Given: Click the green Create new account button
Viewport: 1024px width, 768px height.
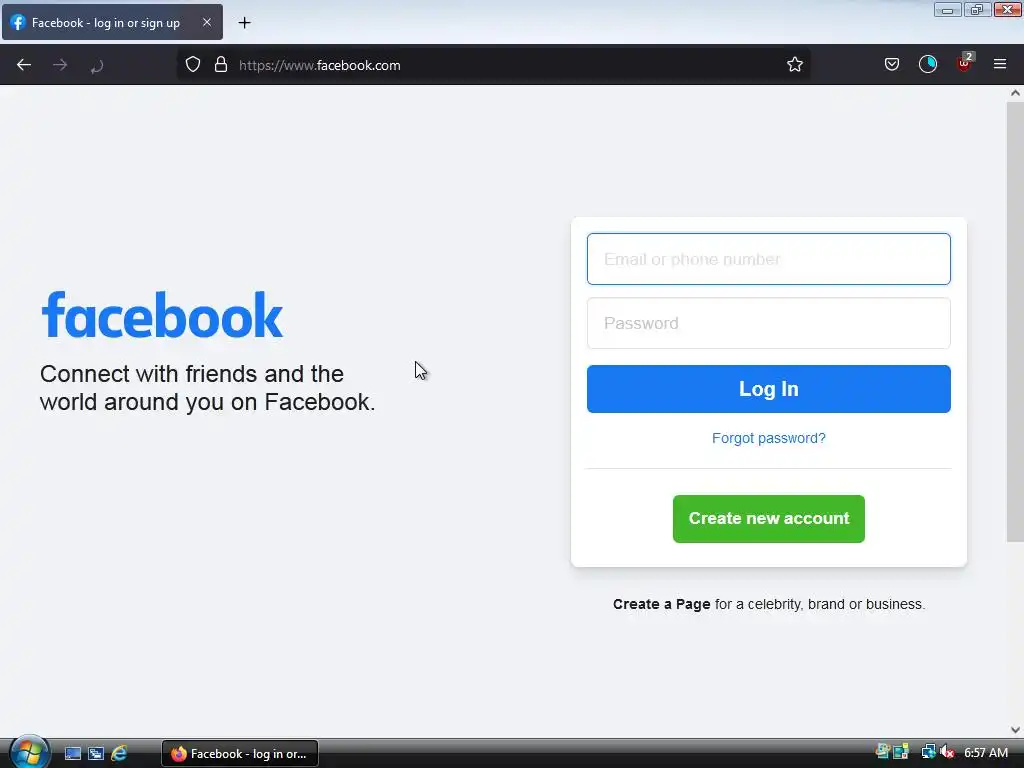Looking at the screenshot, I should pos(769,519).
